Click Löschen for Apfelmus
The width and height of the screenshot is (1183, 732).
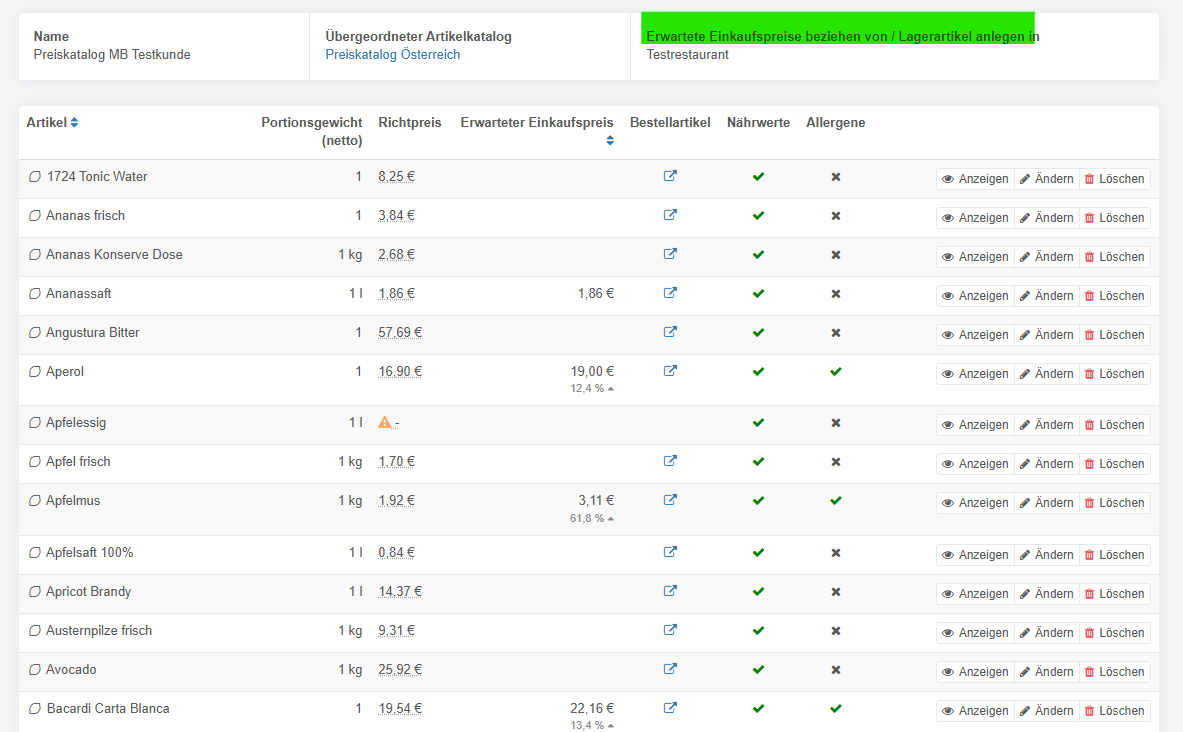(x=1114, y=503)
